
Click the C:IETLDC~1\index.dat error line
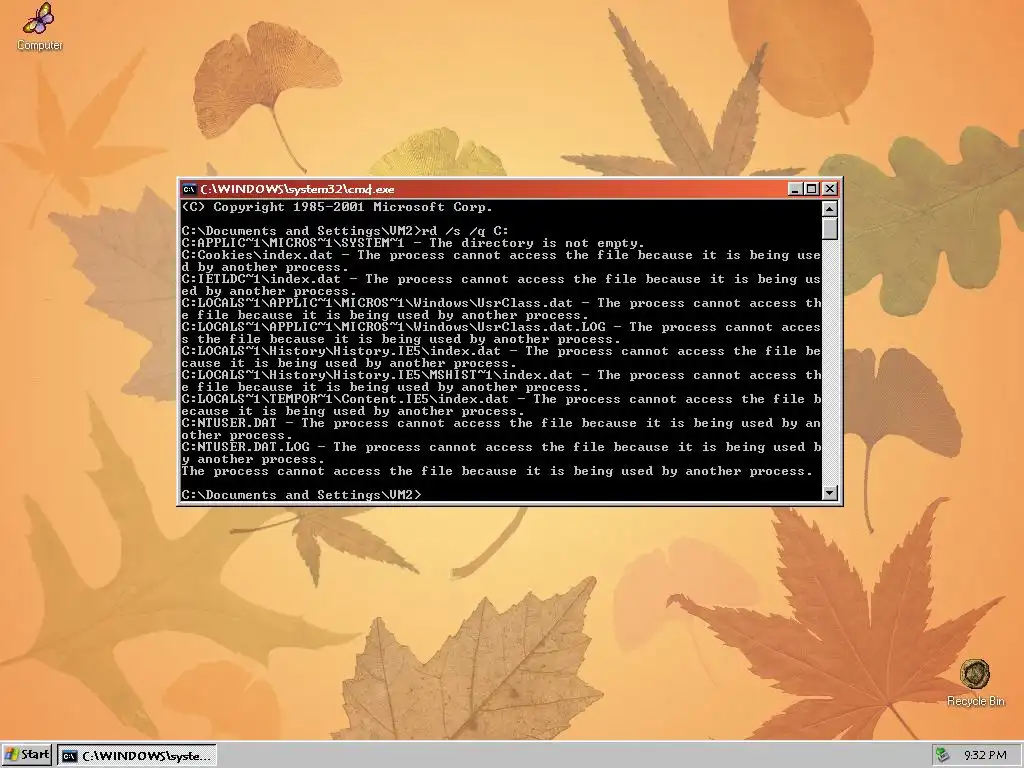[x=501, y=285]
